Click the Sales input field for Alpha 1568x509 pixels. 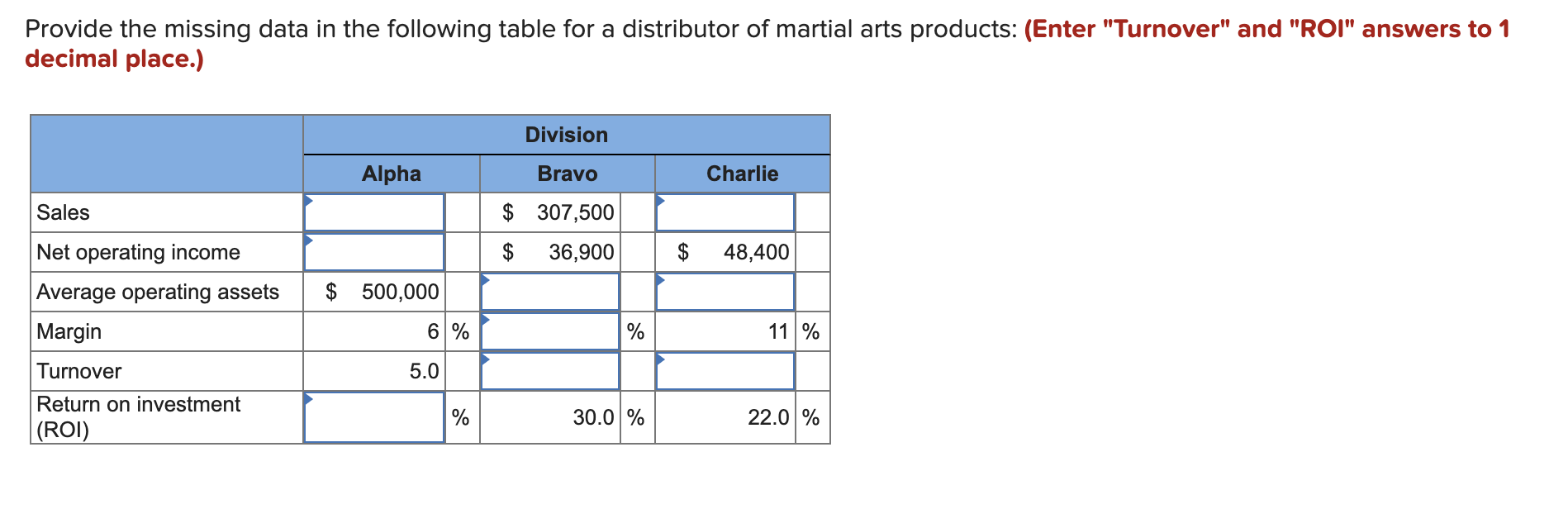(373, 212)
